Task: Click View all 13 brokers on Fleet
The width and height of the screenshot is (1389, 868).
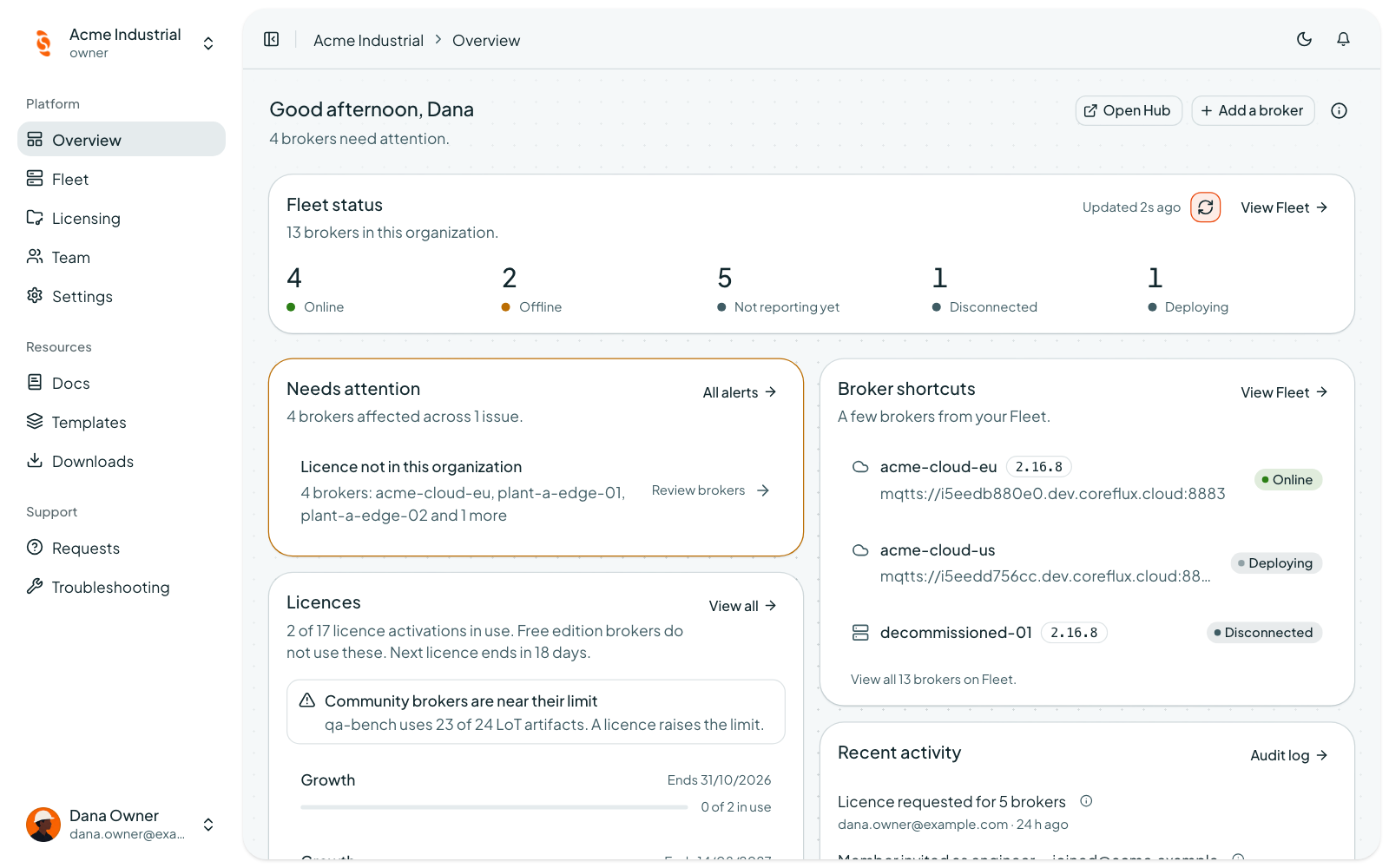Action: point(933,680)
